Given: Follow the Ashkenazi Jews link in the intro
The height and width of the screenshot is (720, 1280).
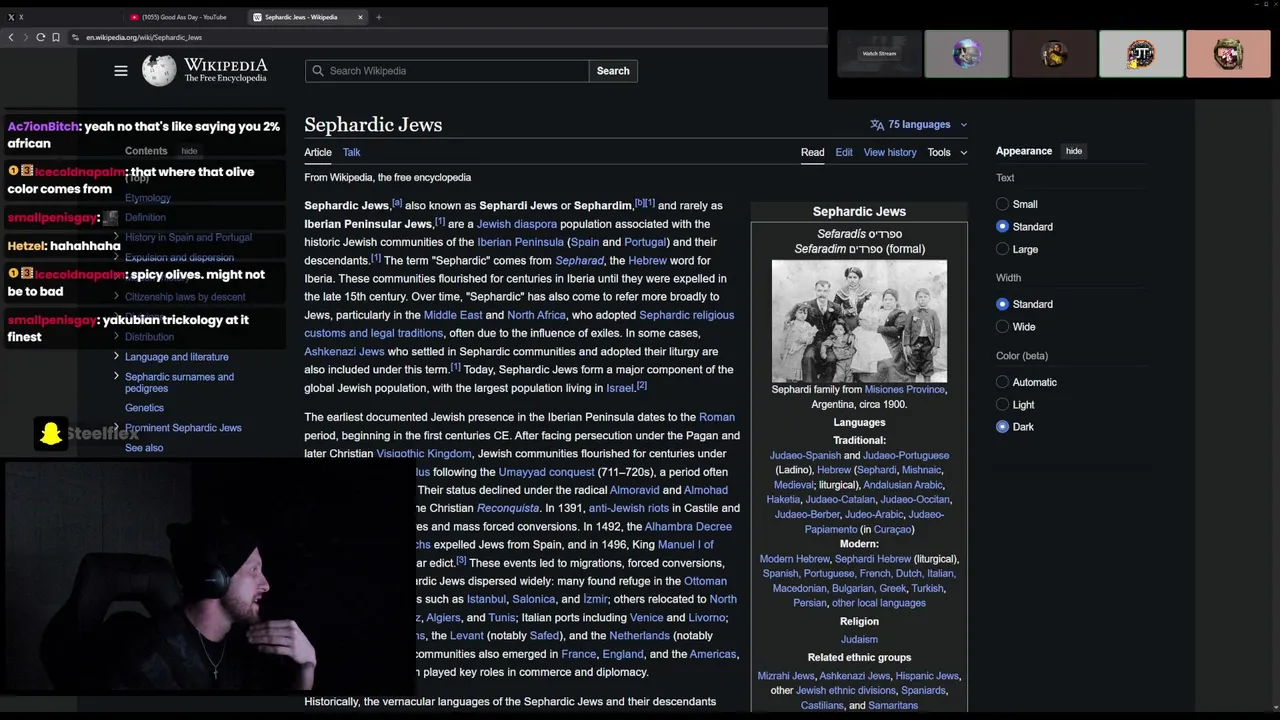Looking at the screenshot, I should tap(344, 352).
